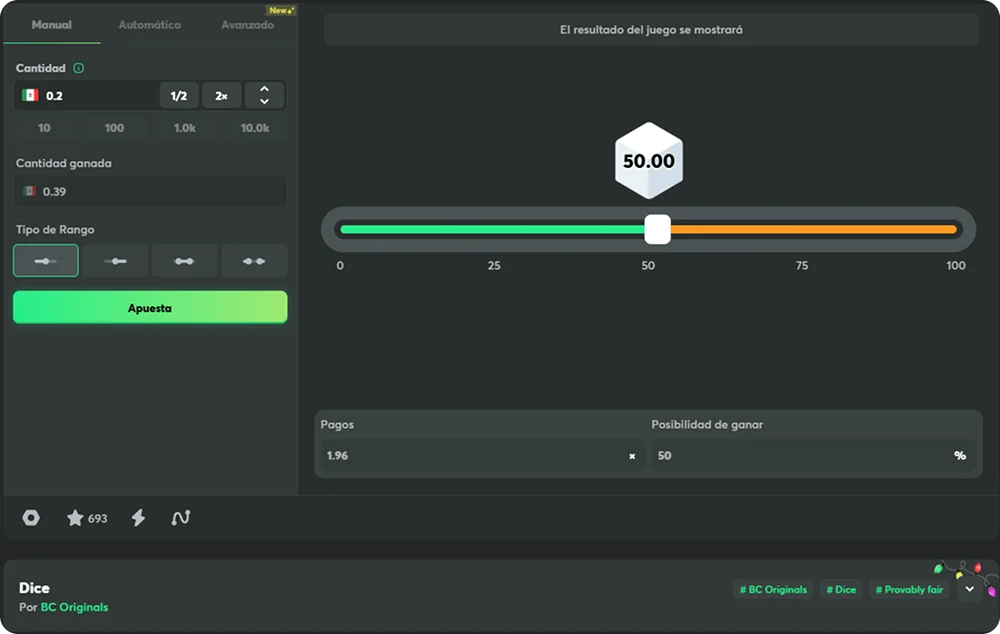Screen dimensions: 1000x634
Task: Click the result banner 'El resultado del juego se mostrará'
Action: (x=651, y=30)
